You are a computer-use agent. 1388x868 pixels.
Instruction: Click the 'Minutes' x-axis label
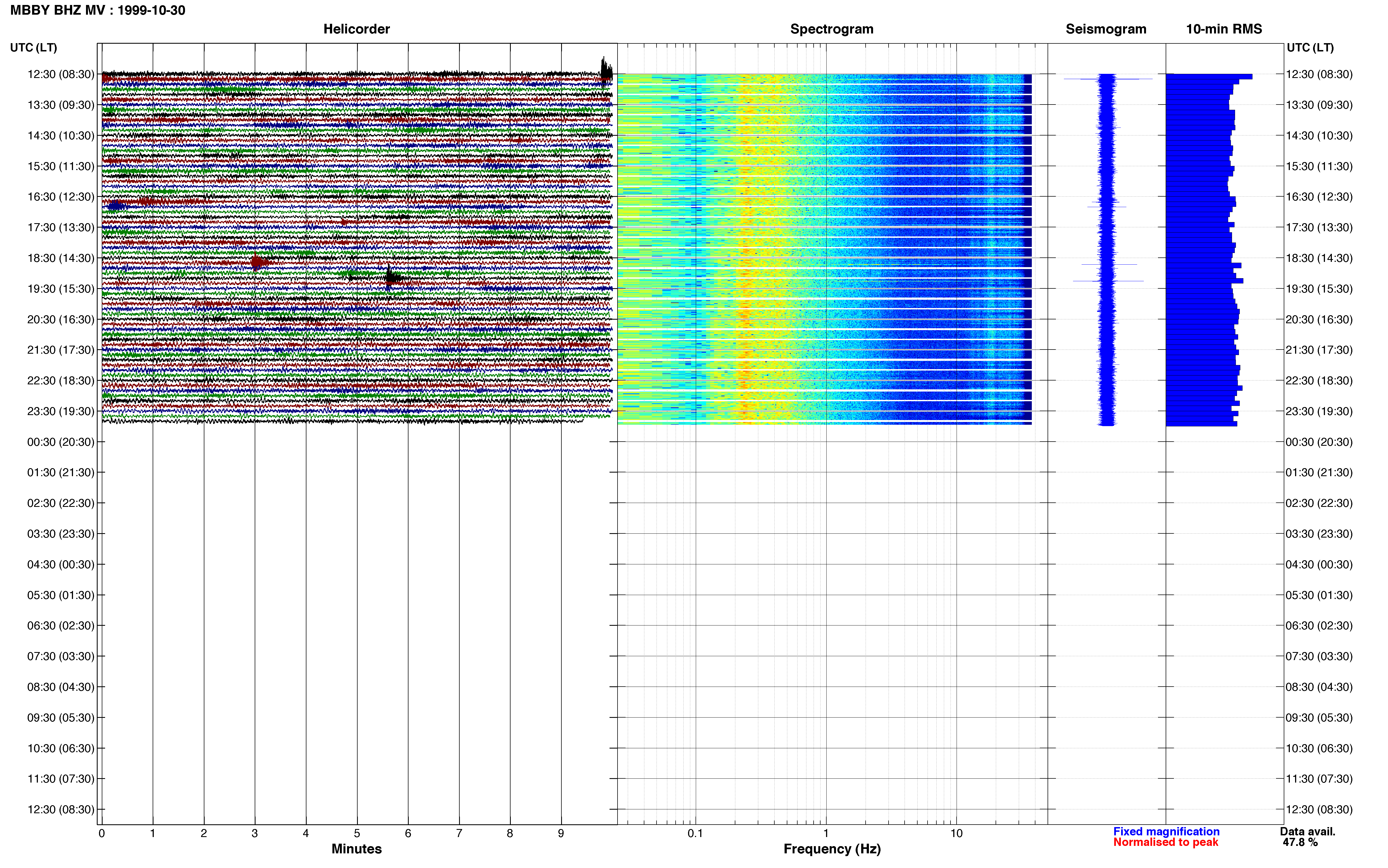(x=356, y=849)
